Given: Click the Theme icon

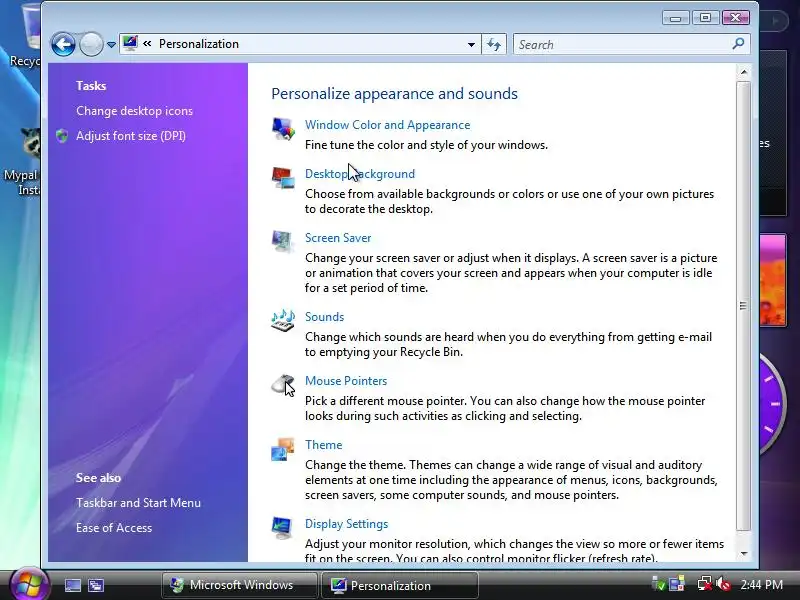Looking at the screenshot, I should point(283,449).
